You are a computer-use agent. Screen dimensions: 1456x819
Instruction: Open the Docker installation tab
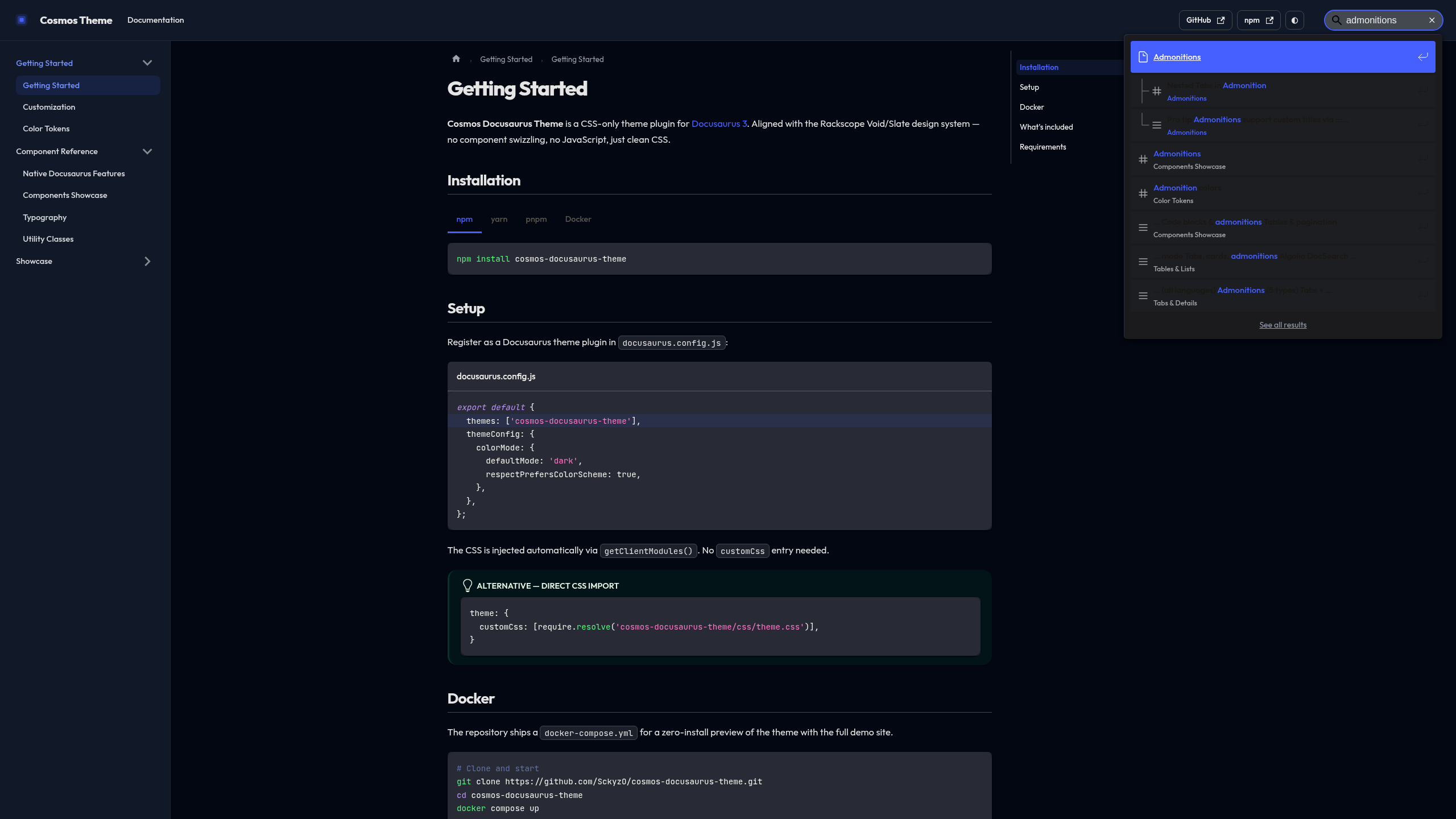578,219
